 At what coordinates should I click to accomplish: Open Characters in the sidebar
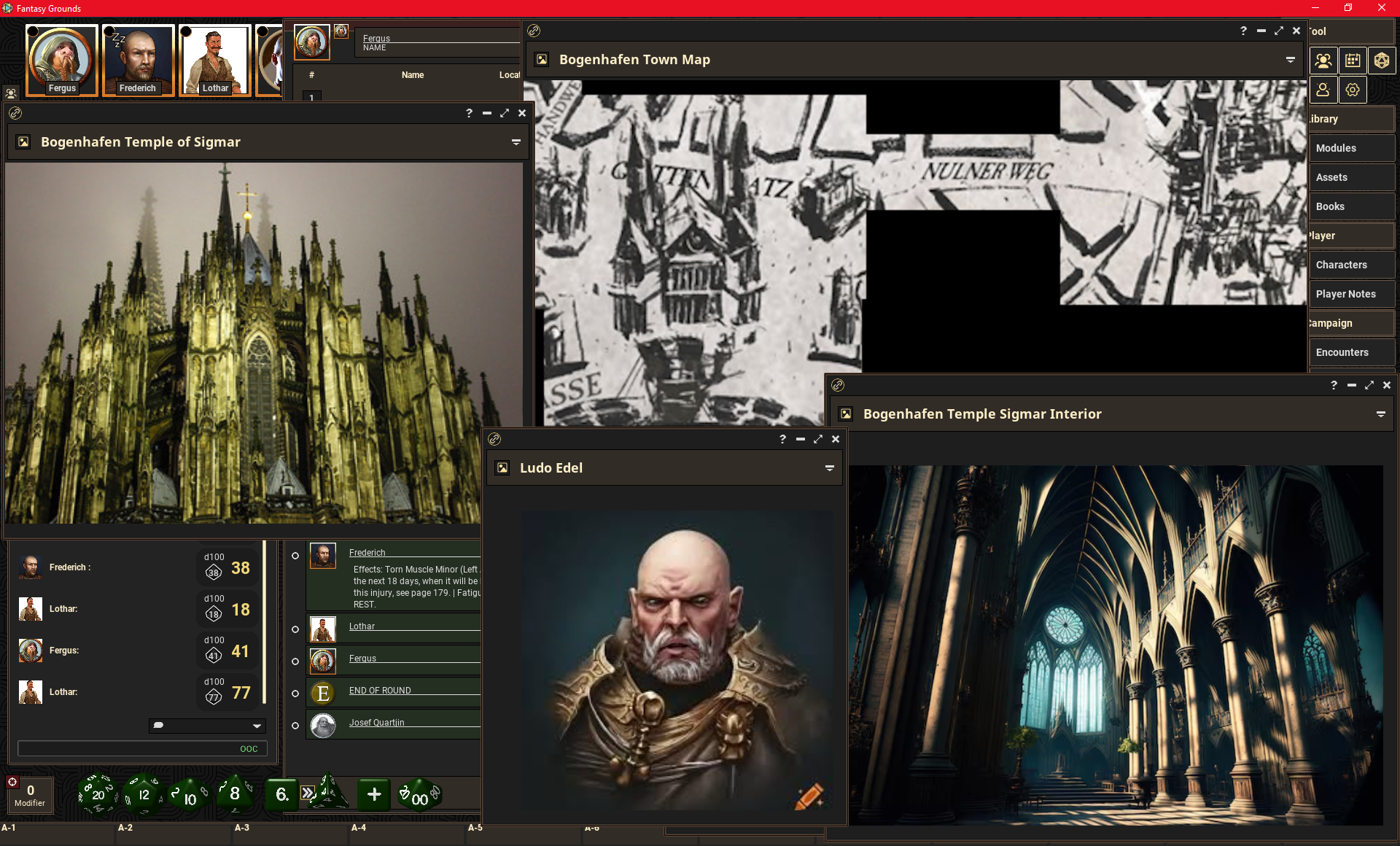tap(1353, 265)
